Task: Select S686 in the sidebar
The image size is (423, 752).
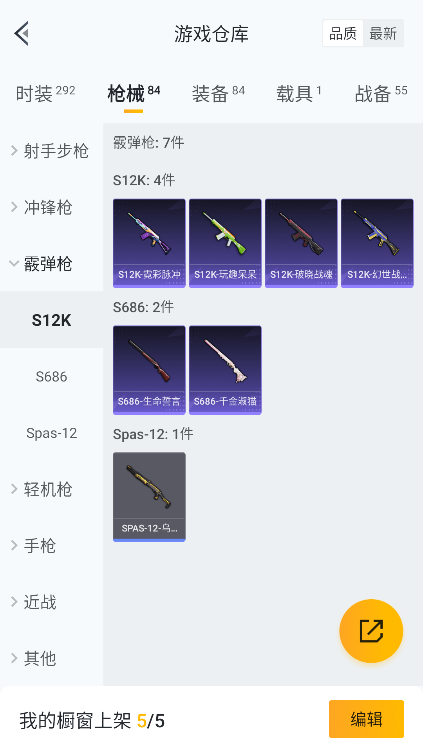Action: [51, 376]
